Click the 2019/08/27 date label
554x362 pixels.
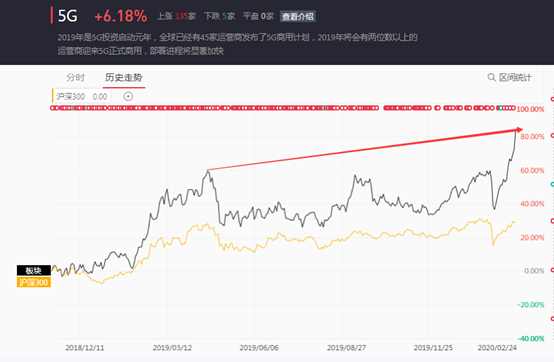point(346,348)
